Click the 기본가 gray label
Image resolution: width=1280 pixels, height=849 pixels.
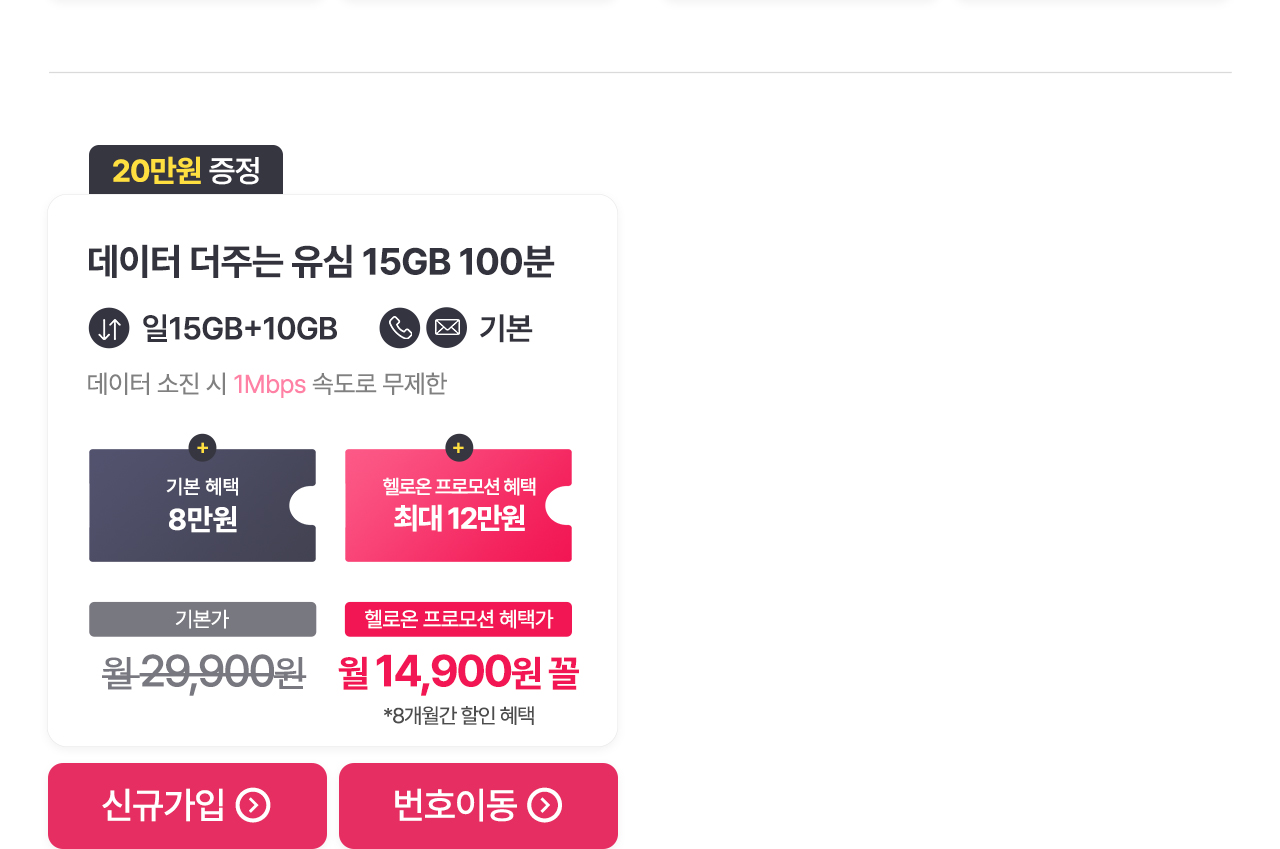[202, 619]
